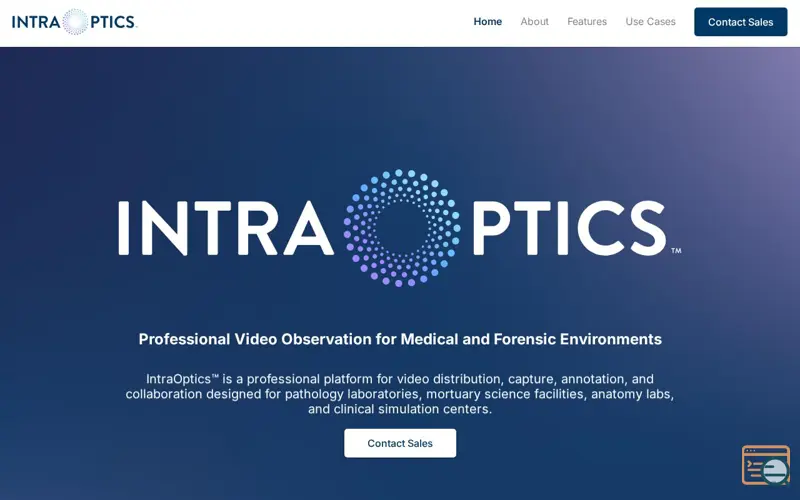
Task: Open Use Cases in navigation
Action: (x=650, y=21)
